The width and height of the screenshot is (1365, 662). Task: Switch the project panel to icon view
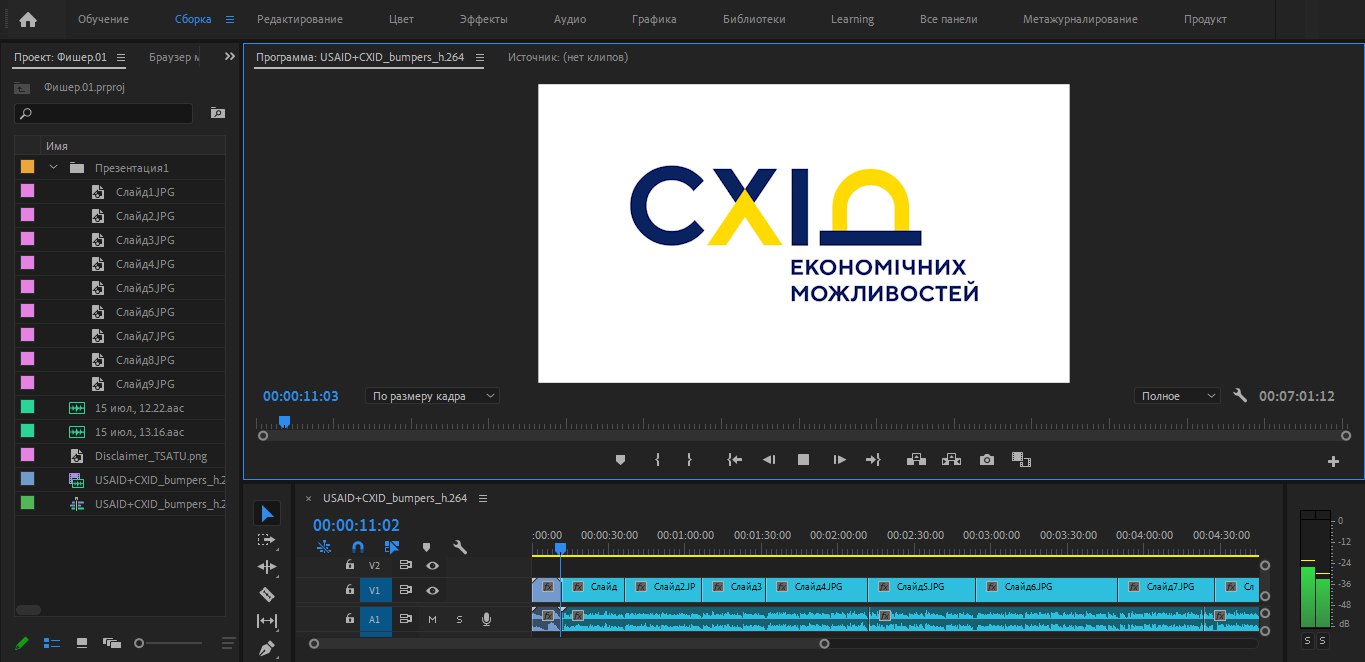click(x=82, y=642)
